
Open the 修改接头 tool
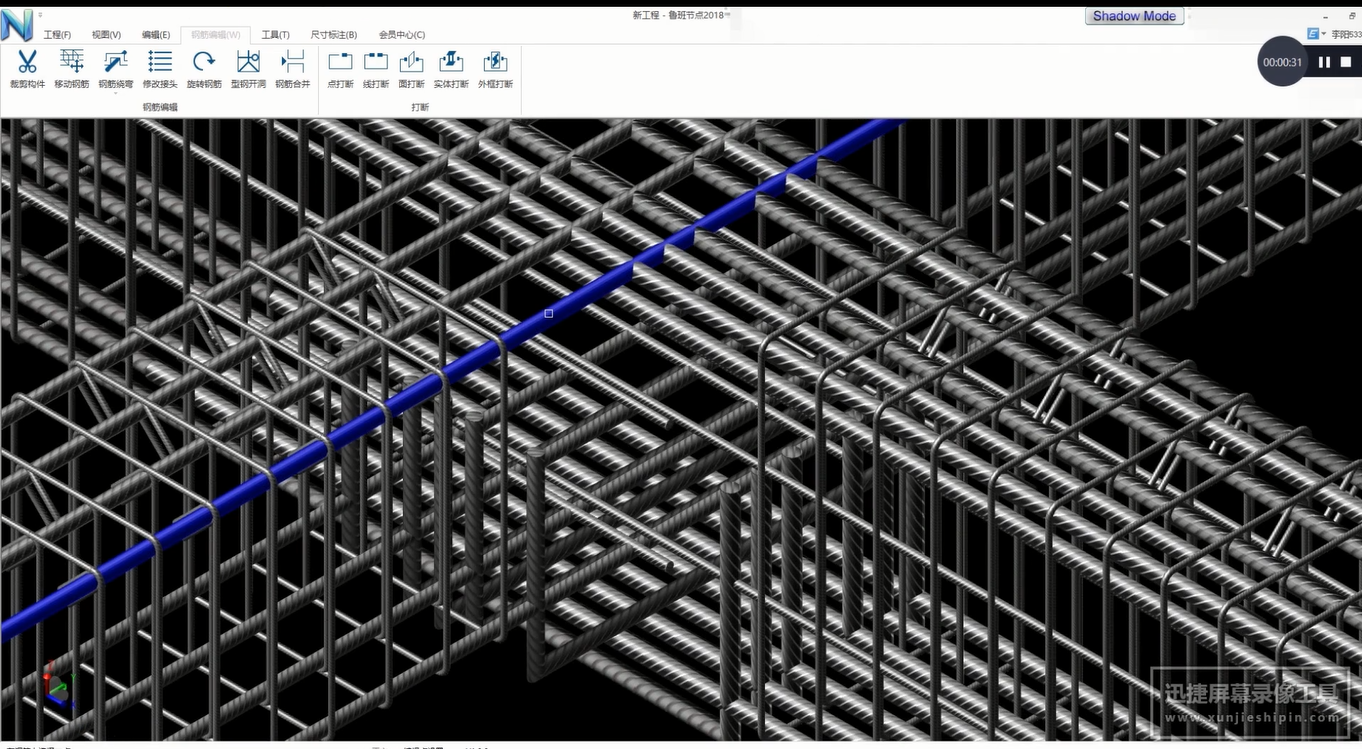[x=160, y=69]
